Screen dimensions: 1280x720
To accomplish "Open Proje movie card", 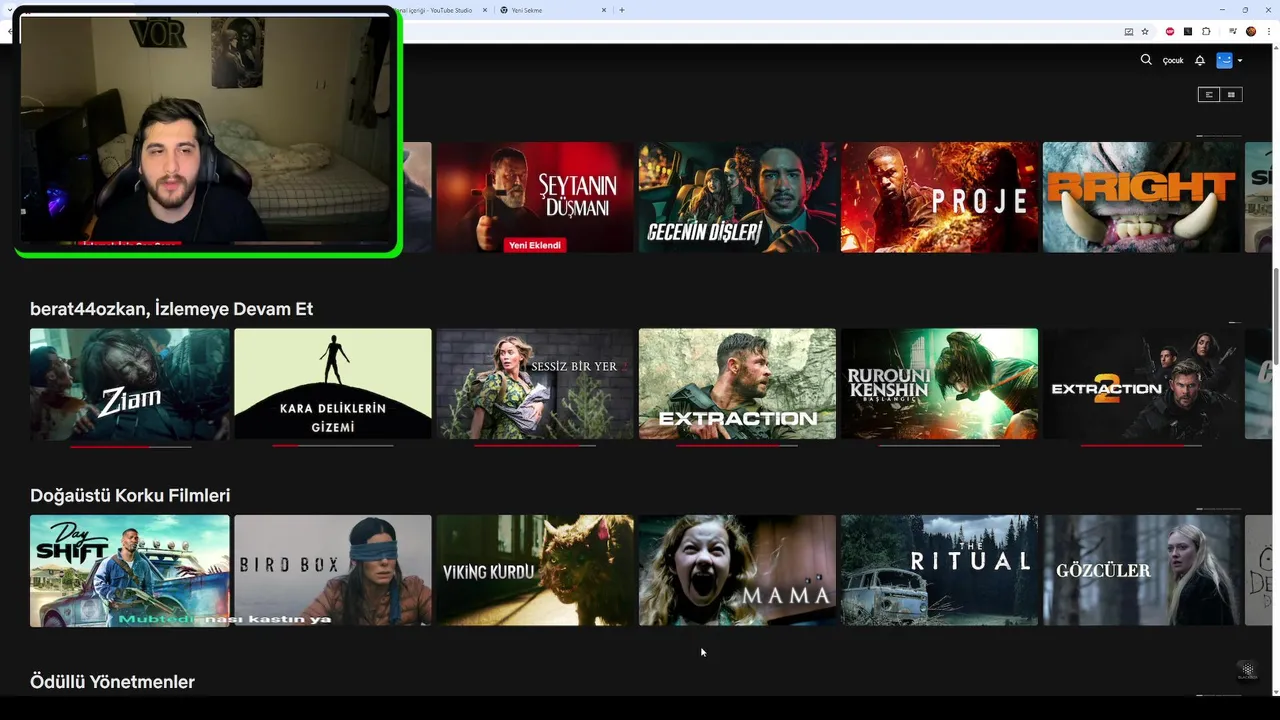I will click(939, 197).
